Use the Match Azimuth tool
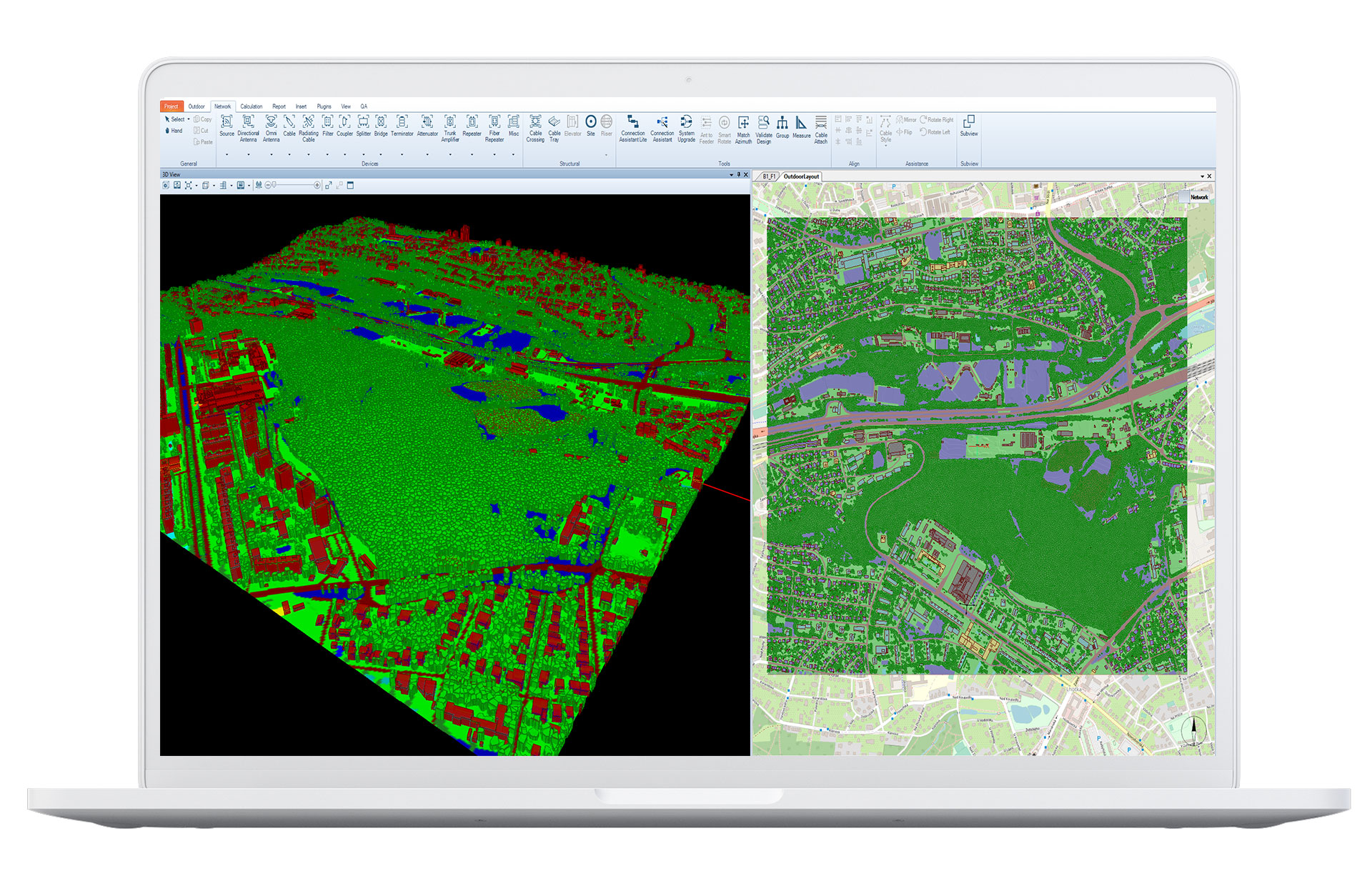The height and width of the screenshot is (886, 1372). [x=743, y=129]
